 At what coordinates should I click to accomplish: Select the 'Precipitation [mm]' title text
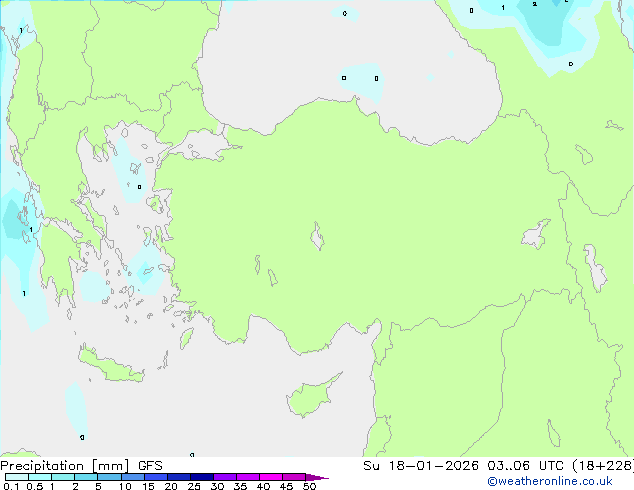point(65,466)
